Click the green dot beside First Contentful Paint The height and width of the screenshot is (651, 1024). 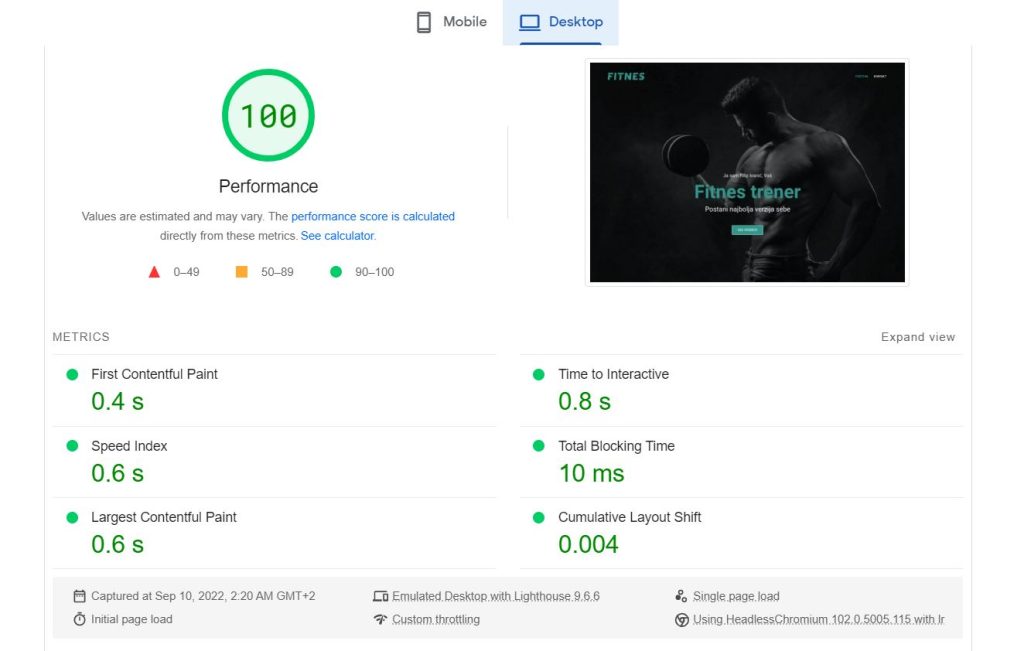70,374
